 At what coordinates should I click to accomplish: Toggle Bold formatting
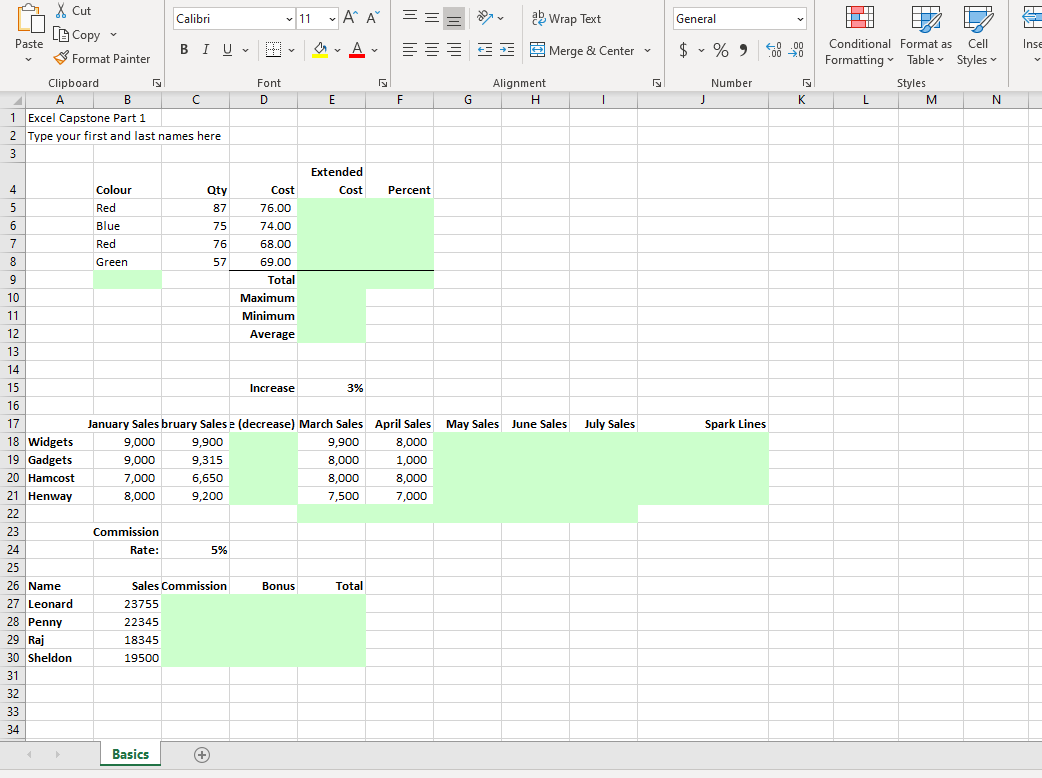(184, 50)
